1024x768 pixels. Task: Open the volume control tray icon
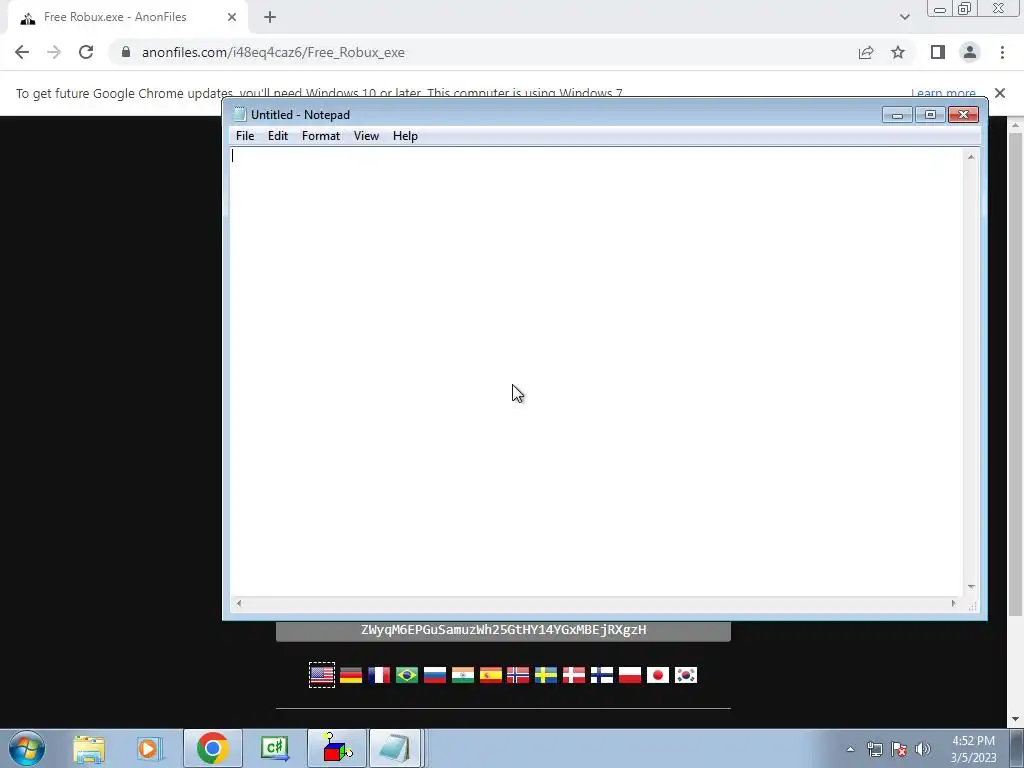point(923,749)
